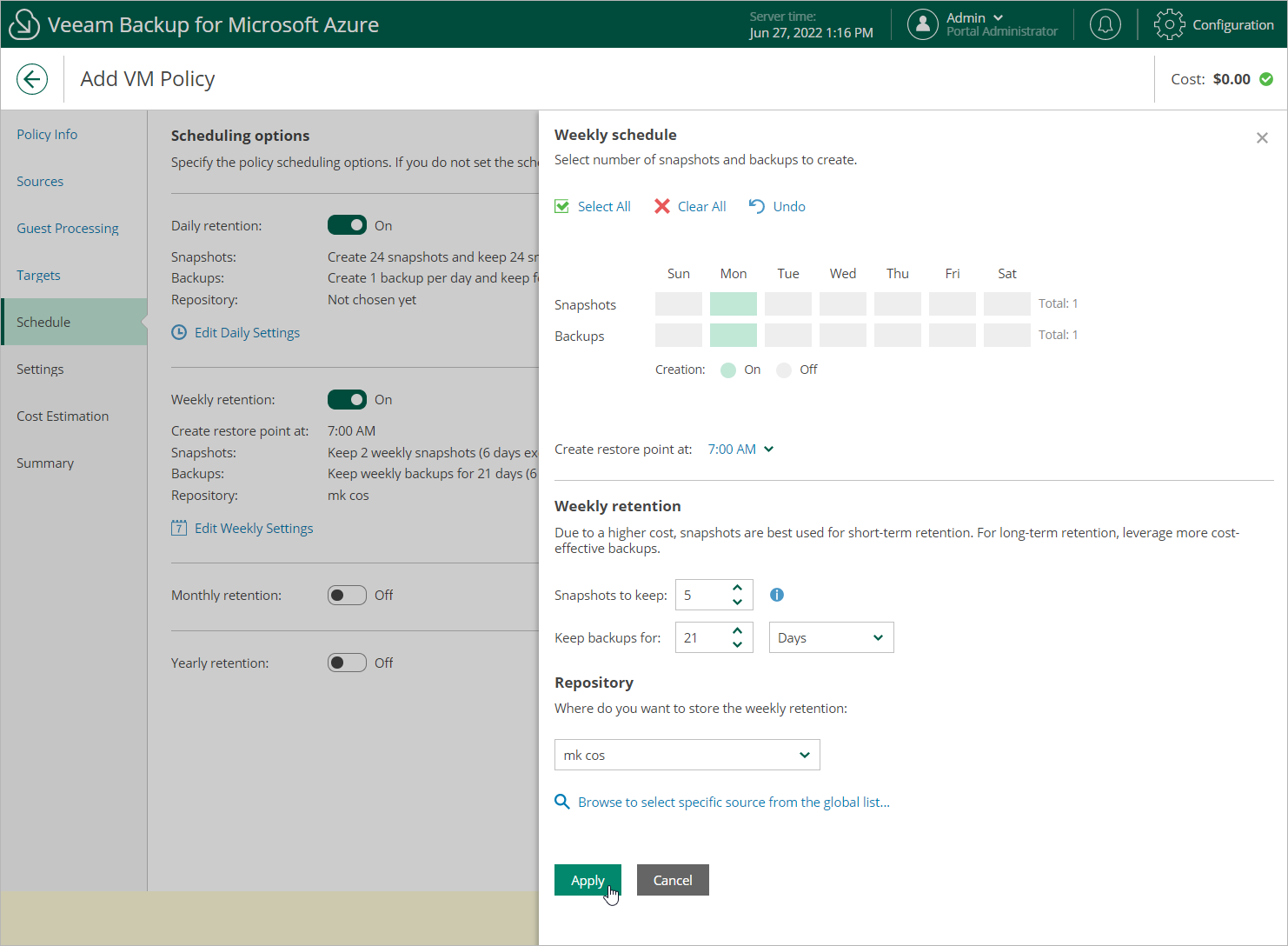The image size is (1288, 946).
Task: Expand the Admin account menu
Action: point(974,17)
